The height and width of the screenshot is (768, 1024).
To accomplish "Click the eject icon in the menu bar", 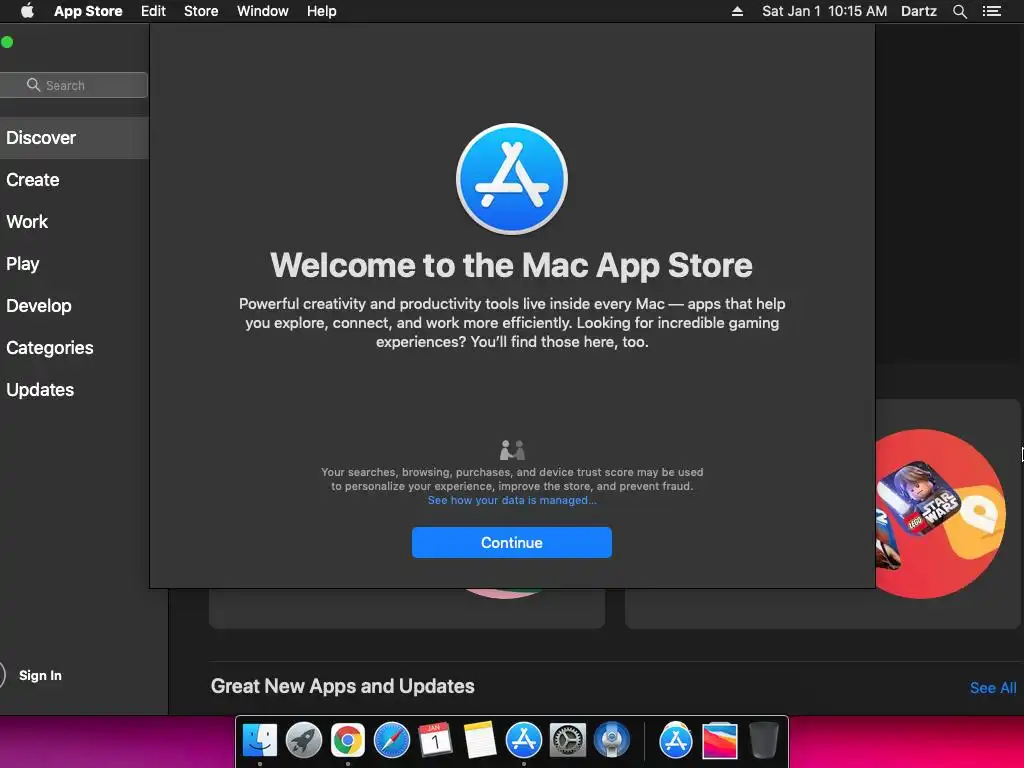I will (737, 11).
